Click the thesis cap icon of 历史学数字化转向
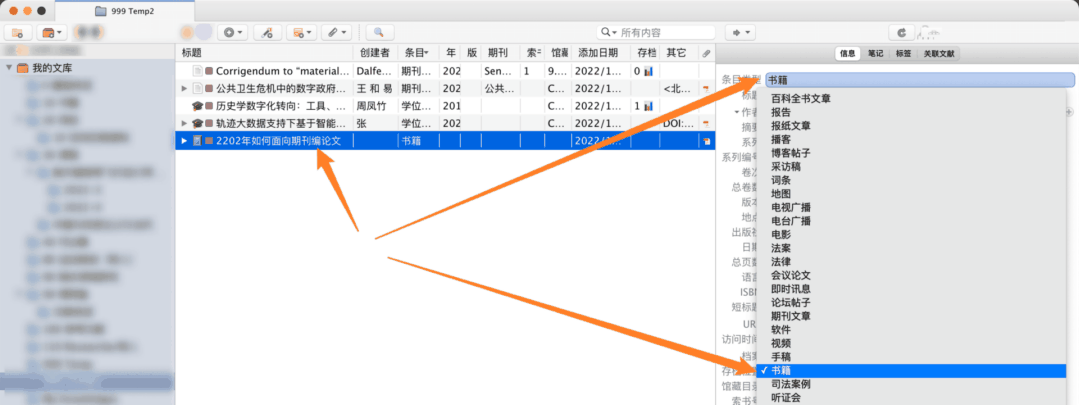The width and height of the screenshot is (1079, 405). coord(197,106)
